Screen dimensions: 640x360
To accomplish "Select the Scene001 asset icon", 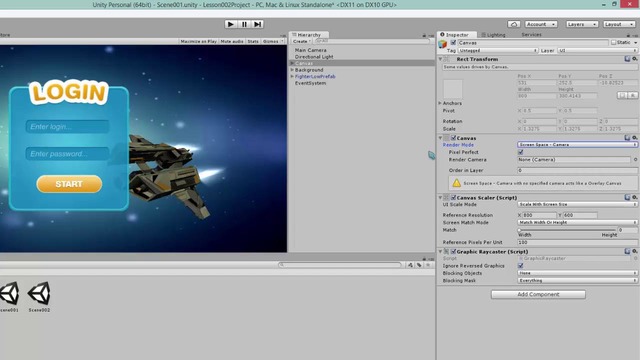I will [9, 293].
